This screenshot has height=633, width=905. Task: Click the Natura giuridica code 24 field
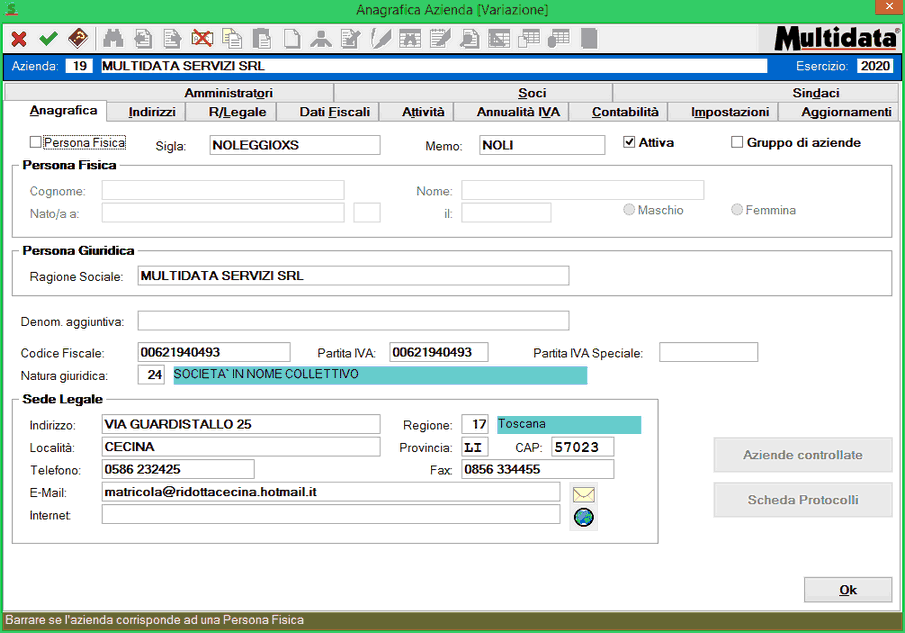[151, 374]
